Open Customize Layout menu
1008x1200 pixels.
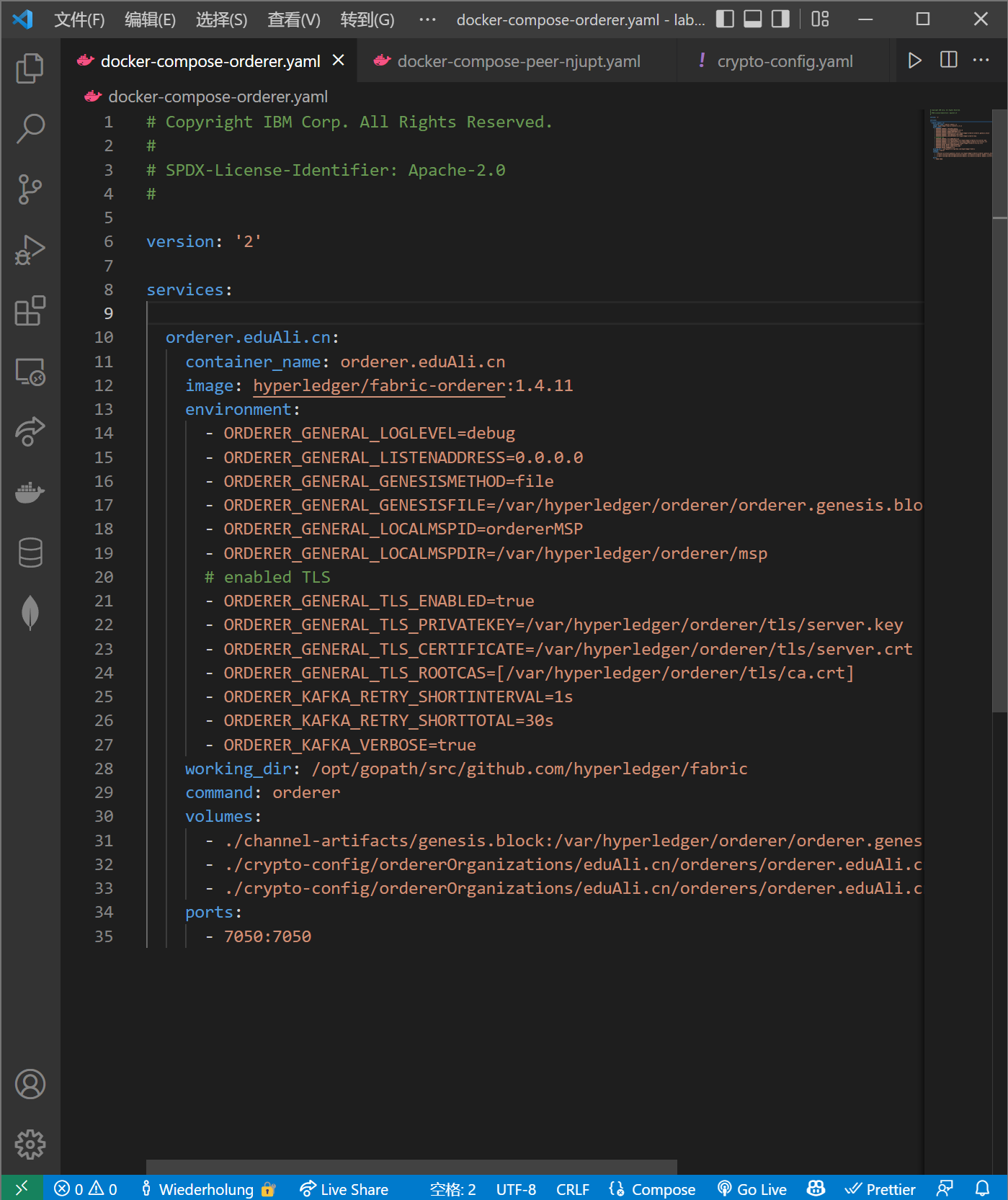820,19
